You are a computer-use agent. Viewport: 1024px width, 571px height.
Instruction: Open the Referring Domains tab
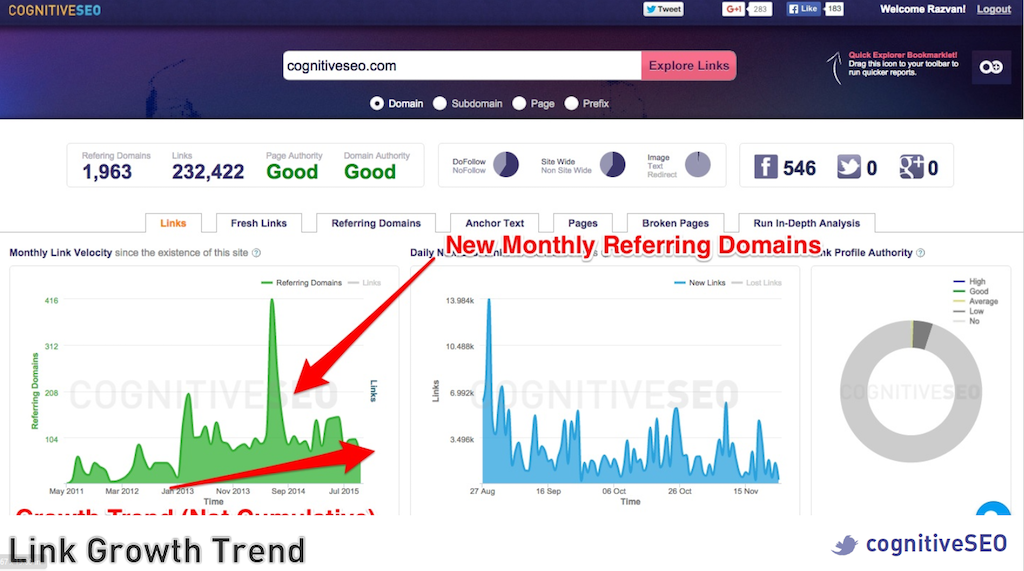376,223
